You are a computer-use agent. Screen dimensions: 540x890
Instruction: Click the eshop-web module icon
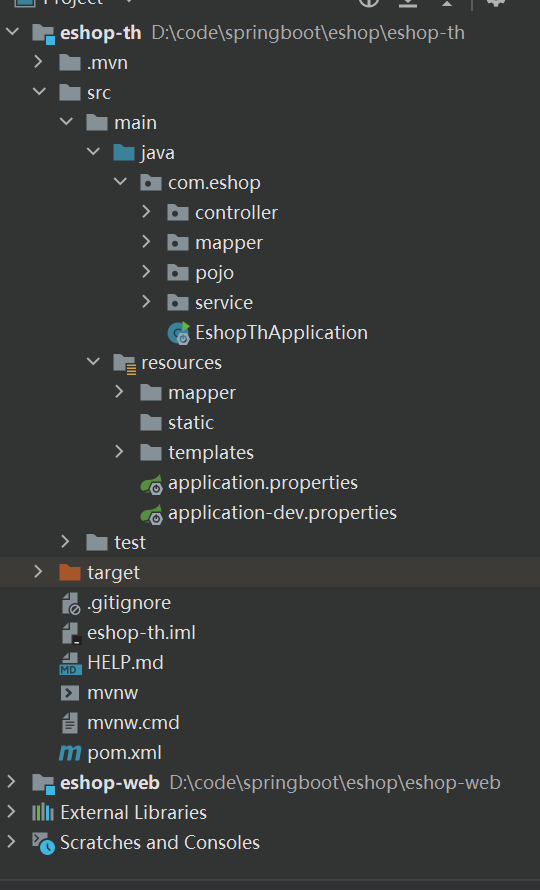(x=43, y=783)
